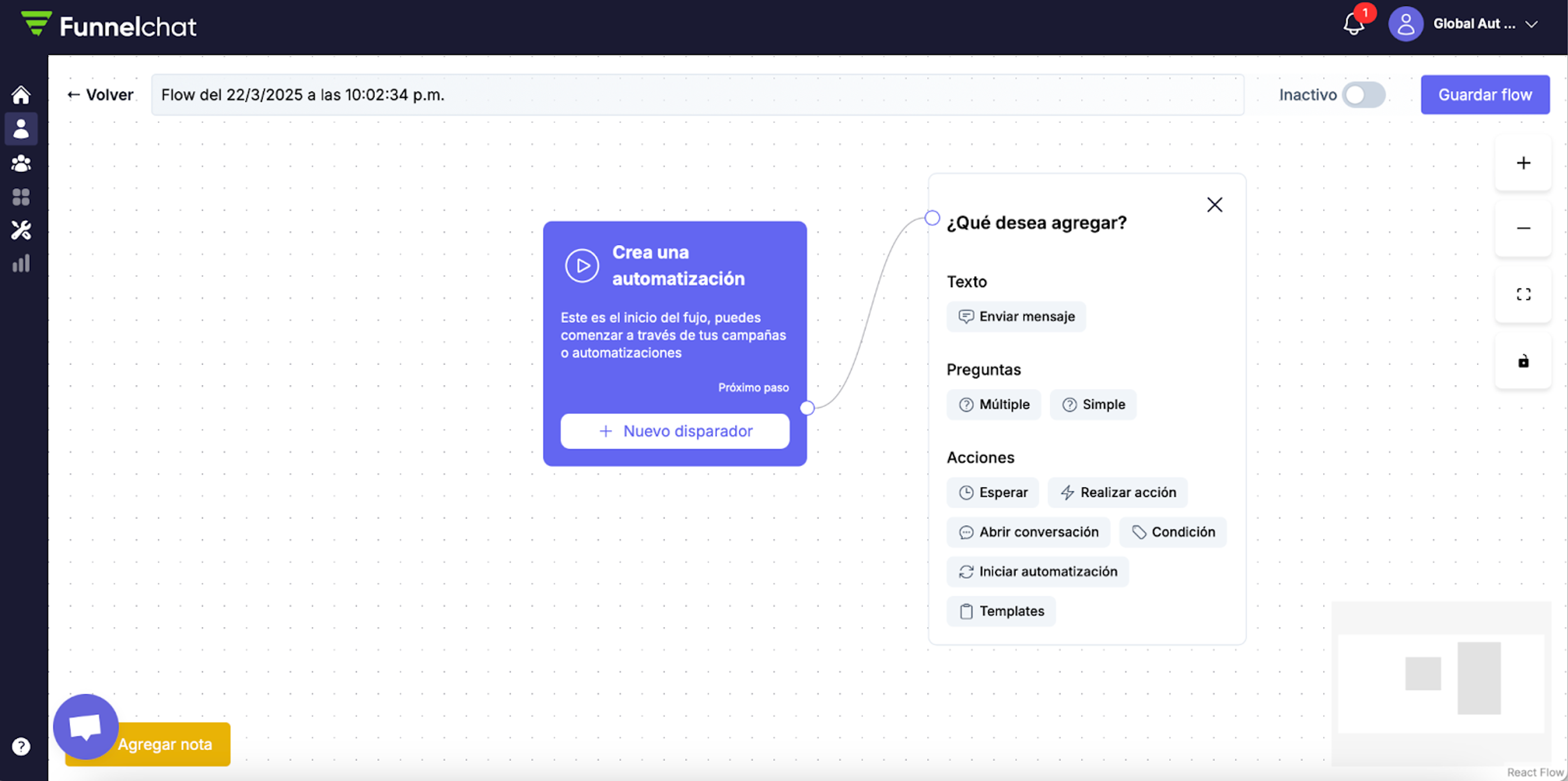Open the group contacts sidebar icon
The width and height of the screenshot is (1568, 781).
(21, 163)
